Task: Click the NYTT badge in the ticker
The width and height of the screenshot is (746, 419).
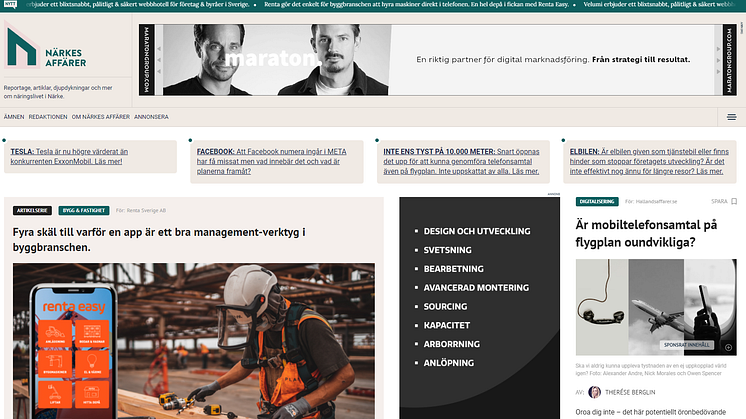Action: 9,5
